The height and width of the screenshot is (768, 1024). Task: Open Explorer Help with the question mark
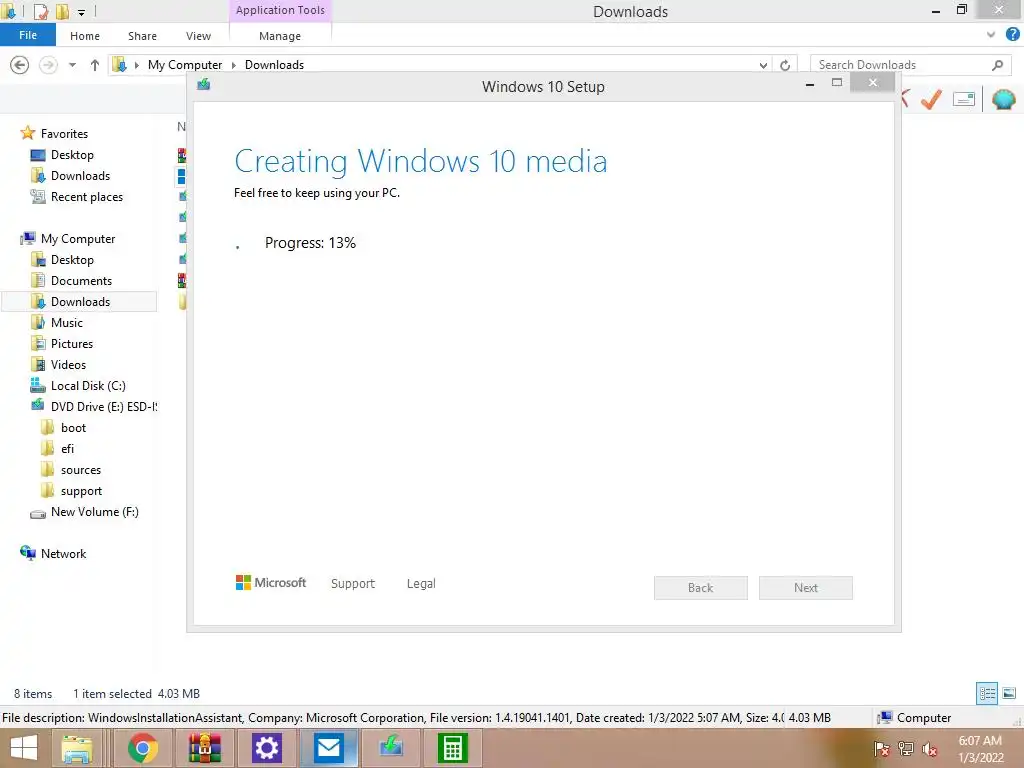1012,35
